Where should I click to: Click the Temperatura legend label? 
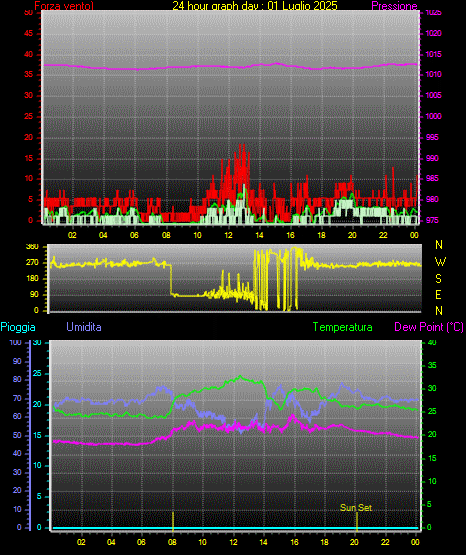click(343, 327)
